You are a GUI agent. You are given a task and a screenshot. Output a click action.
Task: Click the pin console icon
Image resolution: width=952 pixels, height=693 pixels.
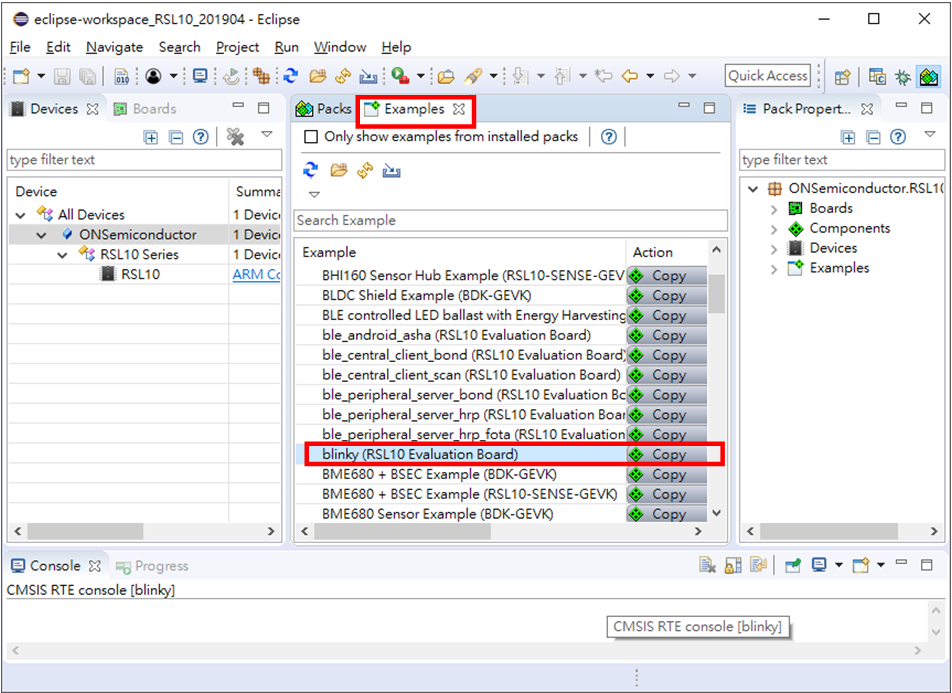(793, 566)
